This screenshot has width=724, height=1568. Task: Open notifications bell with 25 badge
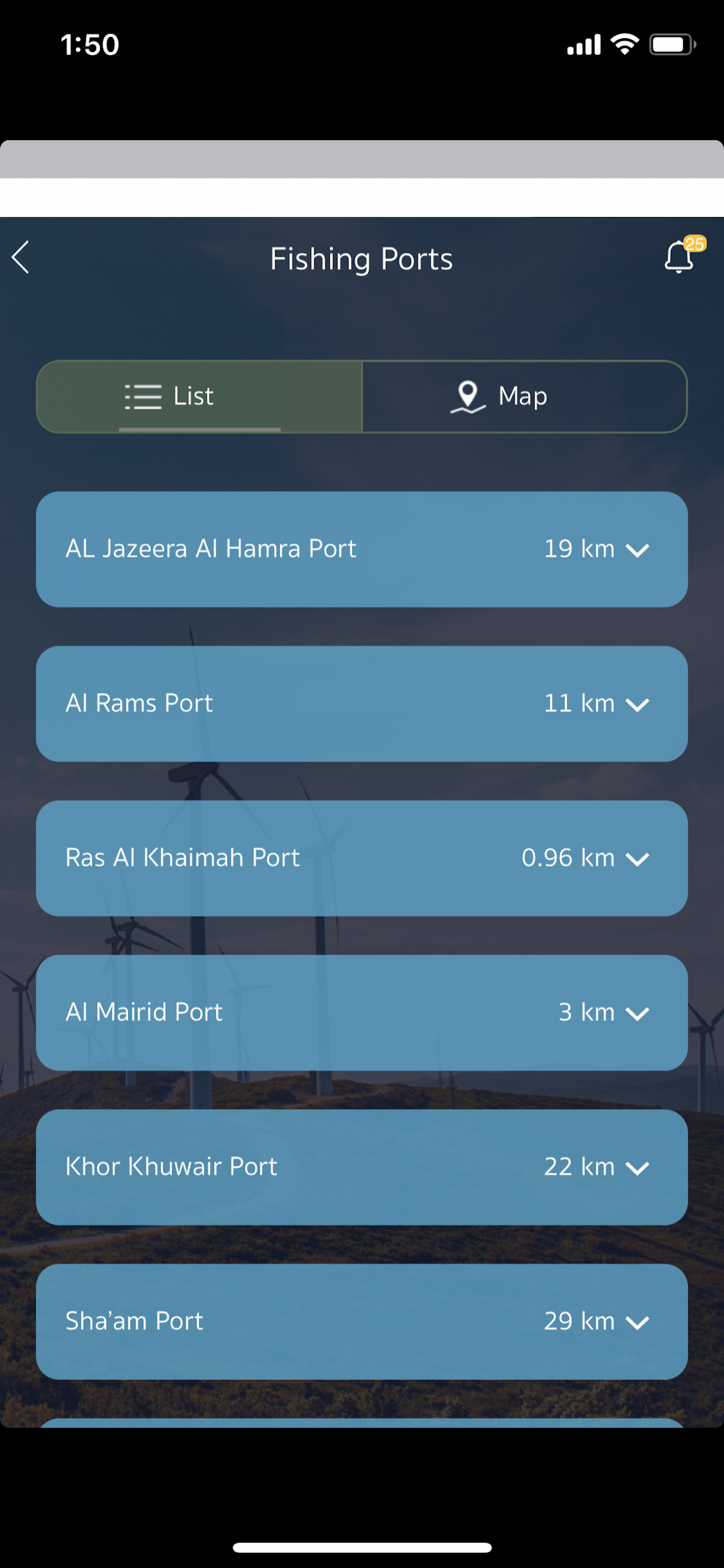680,256
